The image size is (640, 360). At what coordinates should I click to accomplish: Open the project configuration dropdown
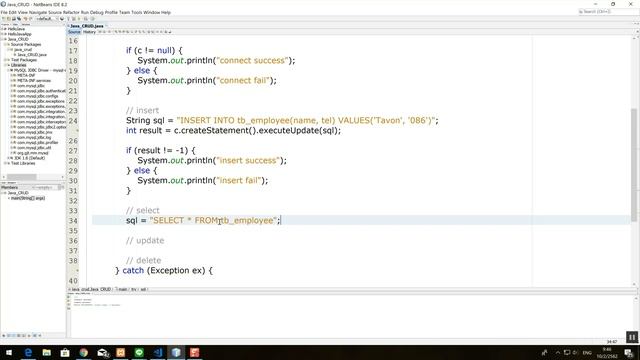pyautogui.click(x=46, y=19)
